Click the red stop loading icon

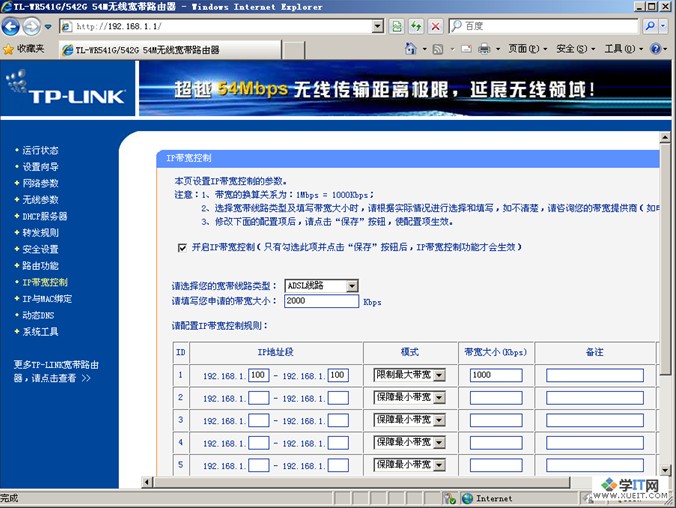[x=435, y=26]
